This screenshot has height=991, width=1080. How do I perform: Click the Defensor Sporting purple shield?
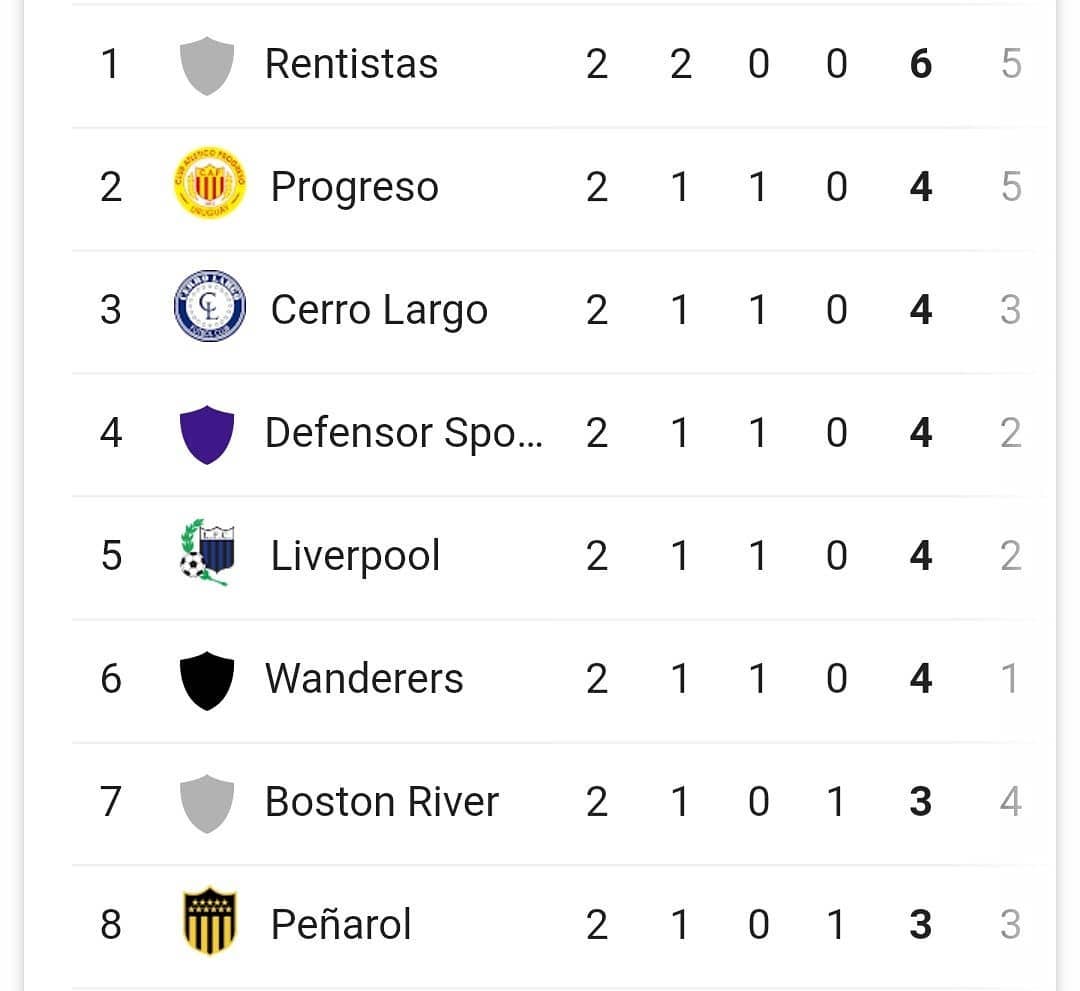pyautogui.click(x=207, y=435)
